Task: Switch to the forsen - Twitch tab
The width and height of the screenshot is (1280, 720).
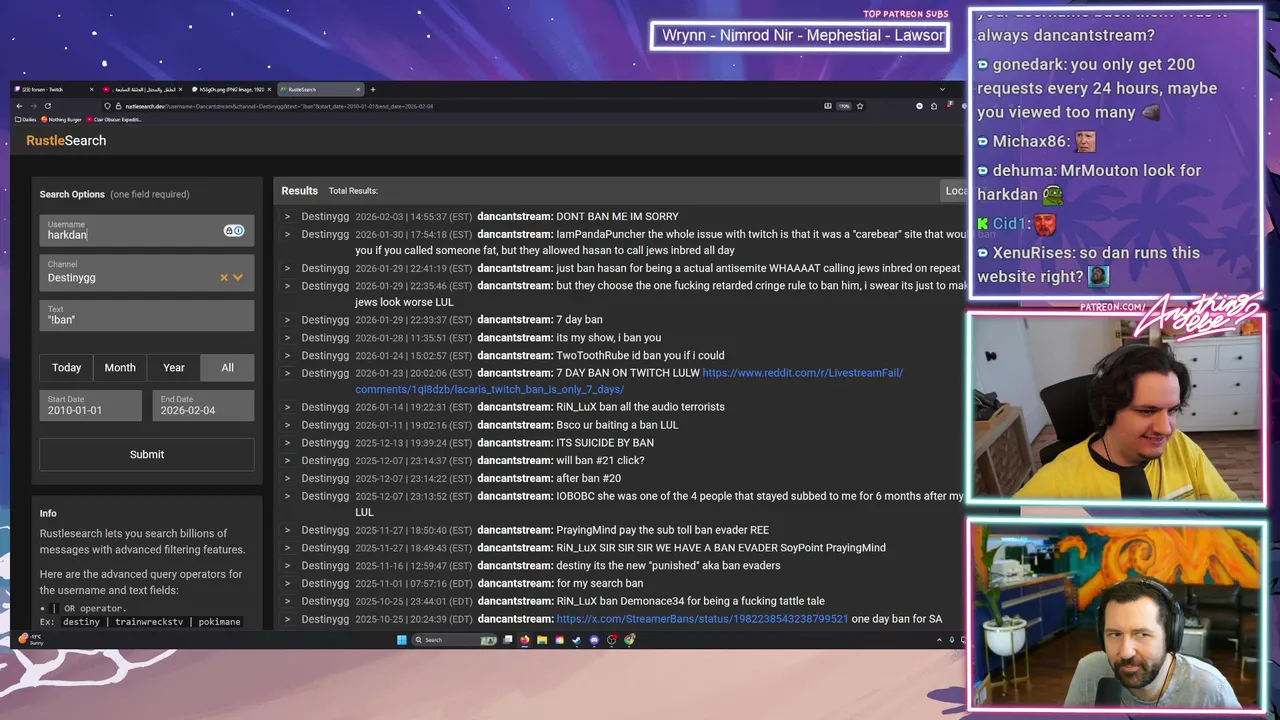Action: click(53, 89)
